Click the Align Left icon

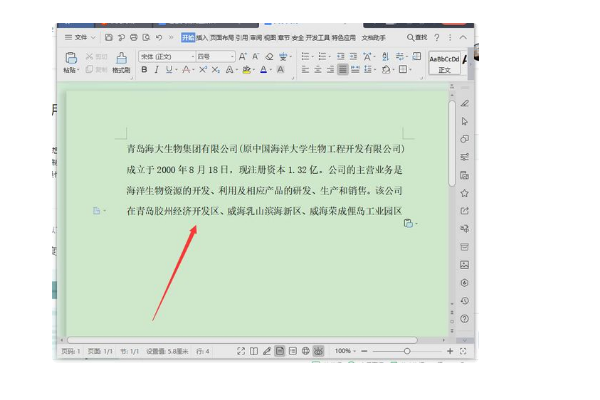point(305,69)
